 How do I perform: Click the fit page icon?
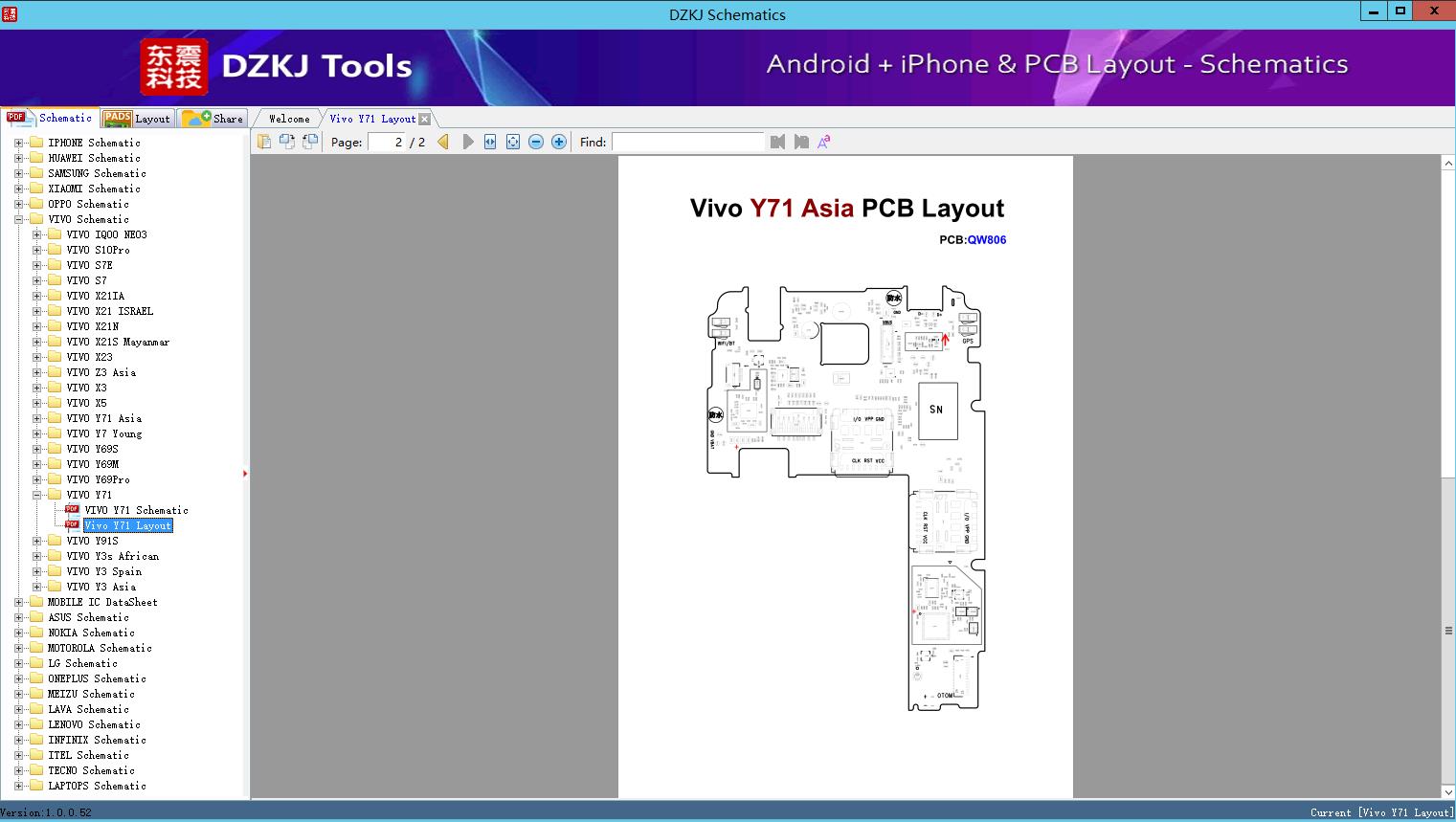(513, 142)
